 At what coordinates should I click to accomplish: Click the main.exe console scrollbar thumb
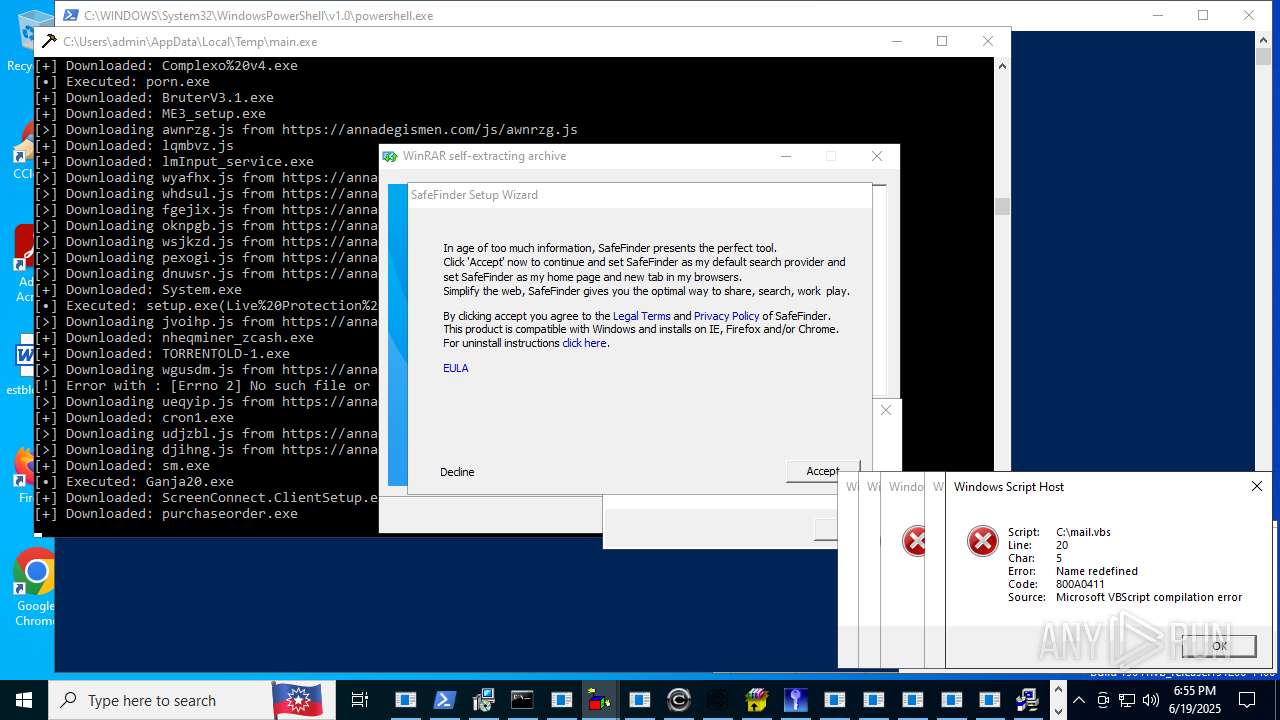[x=1002, y=206]
